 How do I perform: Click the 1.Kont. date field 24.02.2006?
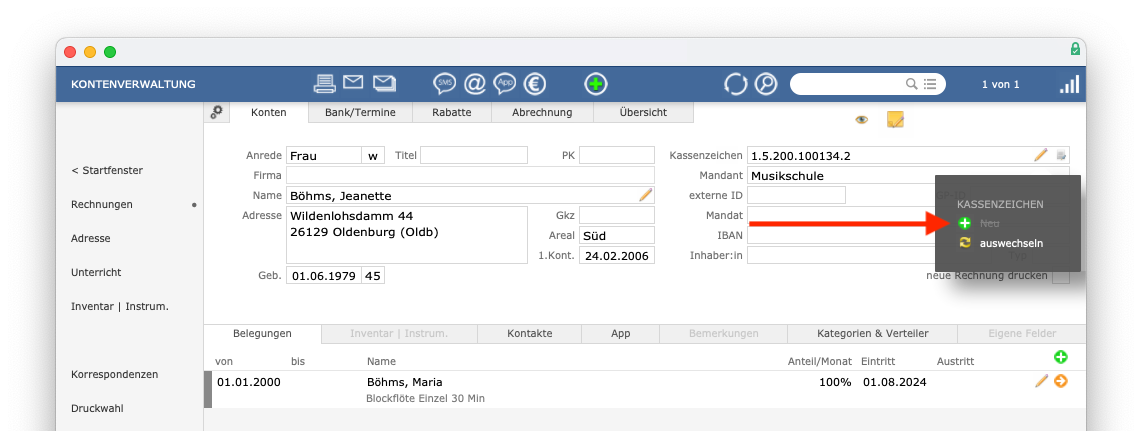pos(617,256)
